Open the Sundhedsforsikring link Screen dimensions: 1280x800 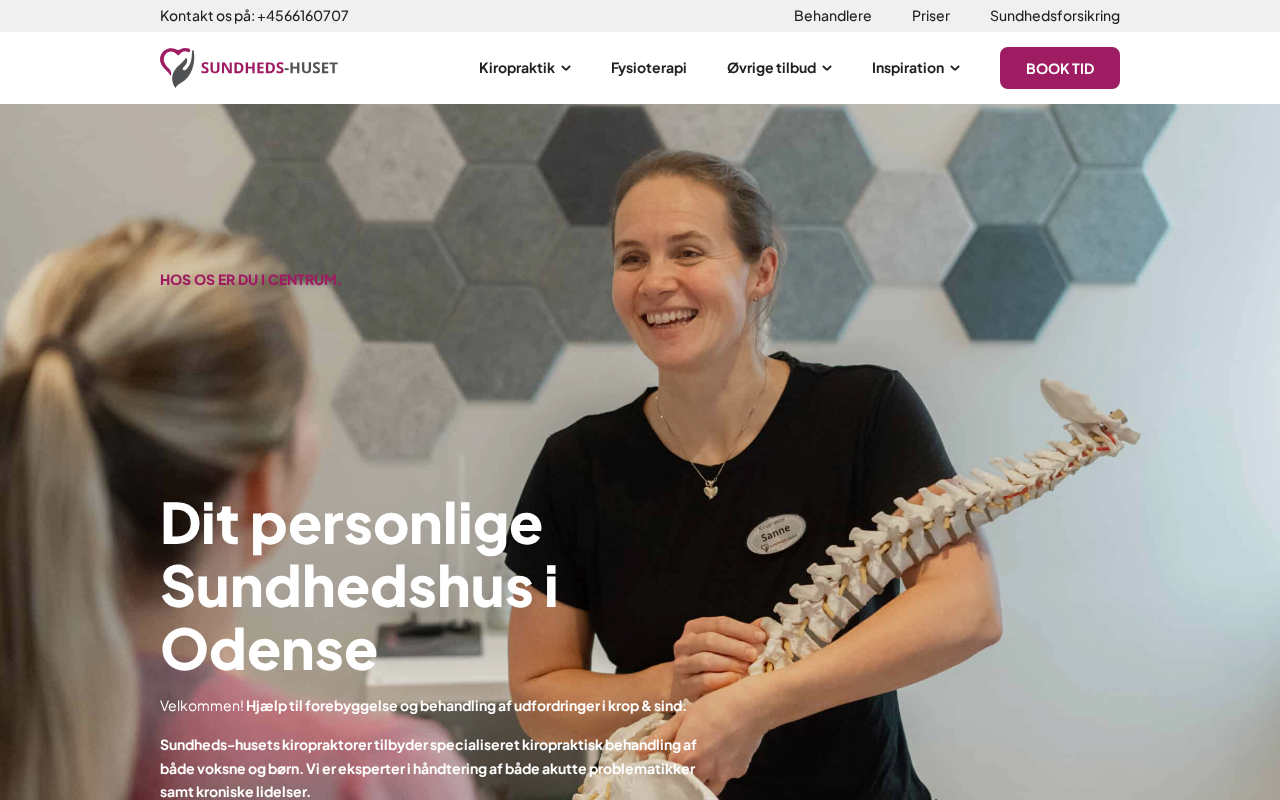pos(1055,16)
